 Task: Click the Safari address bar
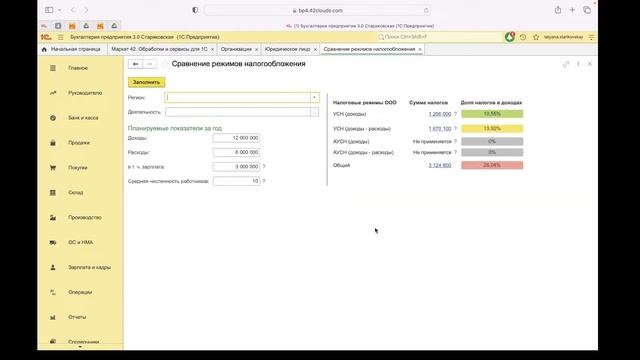pos(318,10)
